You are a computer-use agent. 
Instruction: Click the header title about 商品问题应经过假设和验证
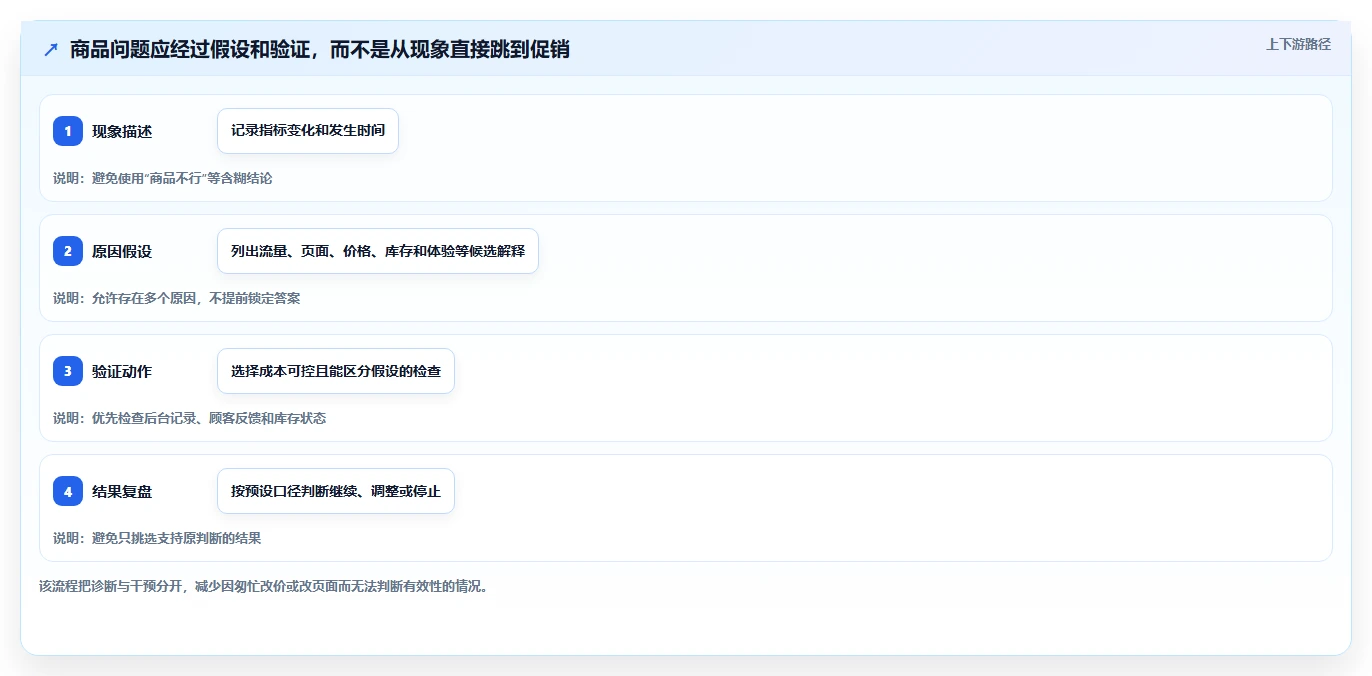(320, 49)
